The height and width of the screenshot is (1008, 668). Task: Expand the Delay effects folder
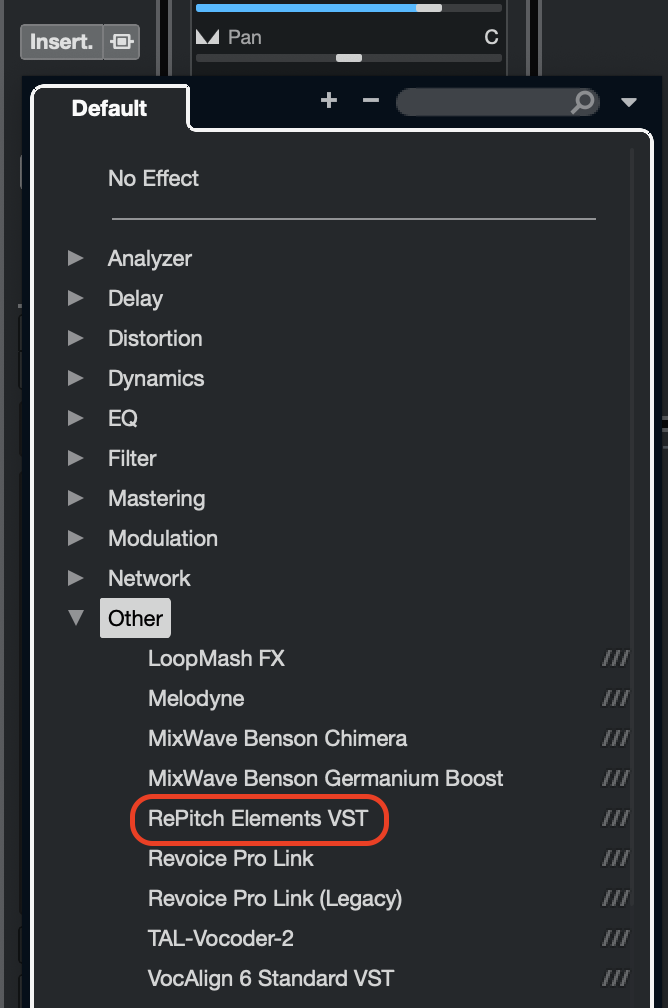76,298
